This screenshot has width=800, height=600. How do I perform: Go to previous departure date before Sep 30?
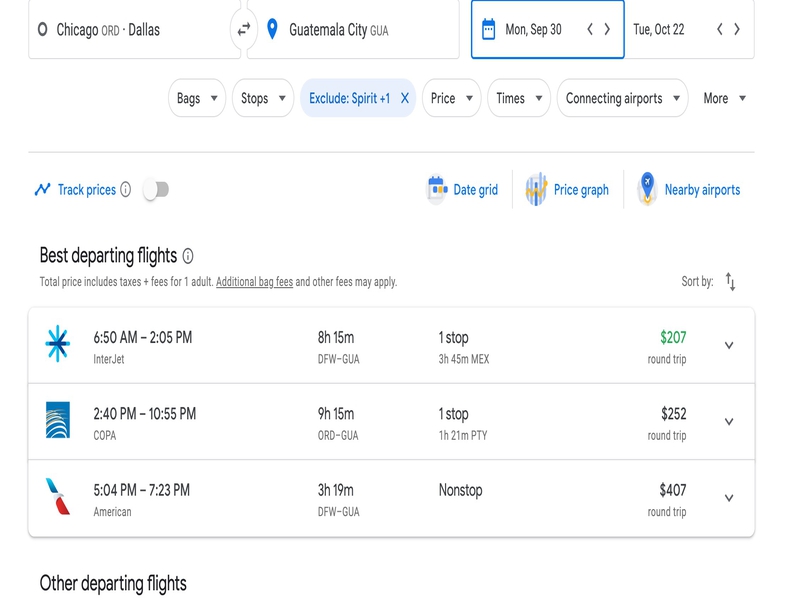tap(590, 29)
